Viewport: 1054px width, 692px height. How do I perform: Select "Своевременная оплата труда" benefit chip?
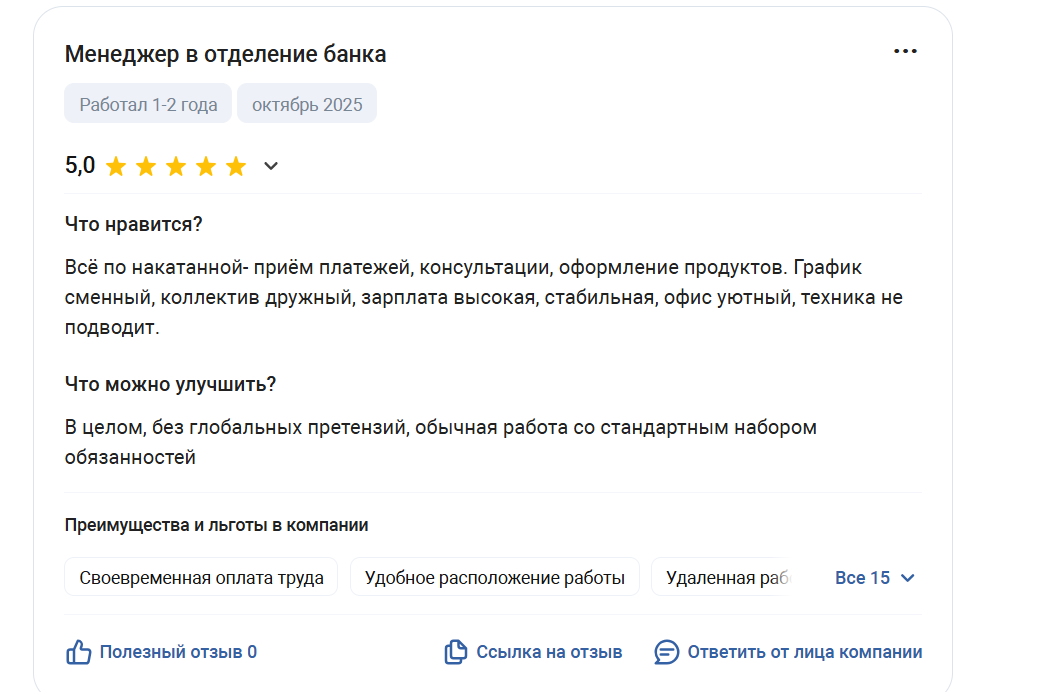coord(201,578)
